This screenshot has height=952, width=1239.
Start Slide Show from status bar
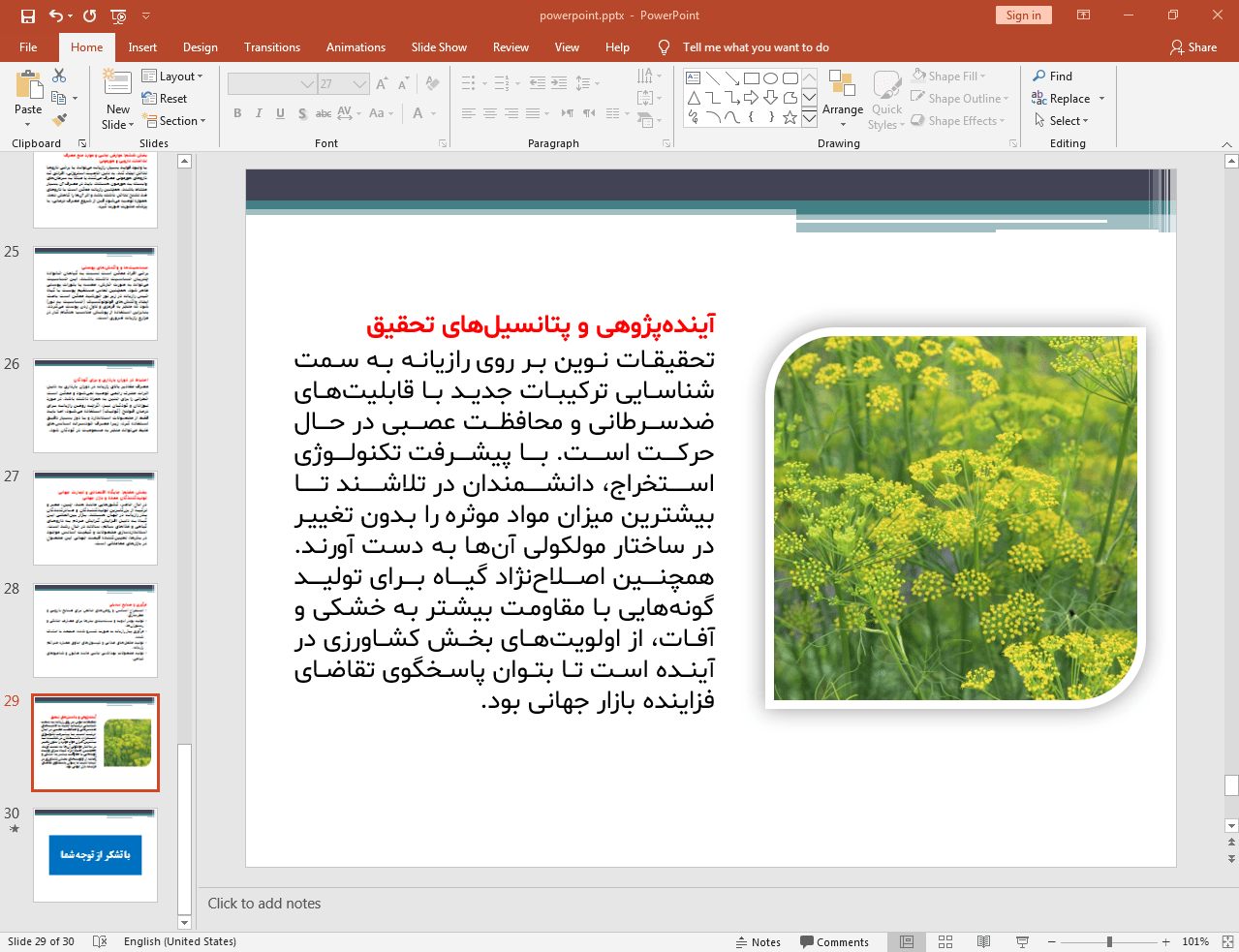[x=1022, y=941]
